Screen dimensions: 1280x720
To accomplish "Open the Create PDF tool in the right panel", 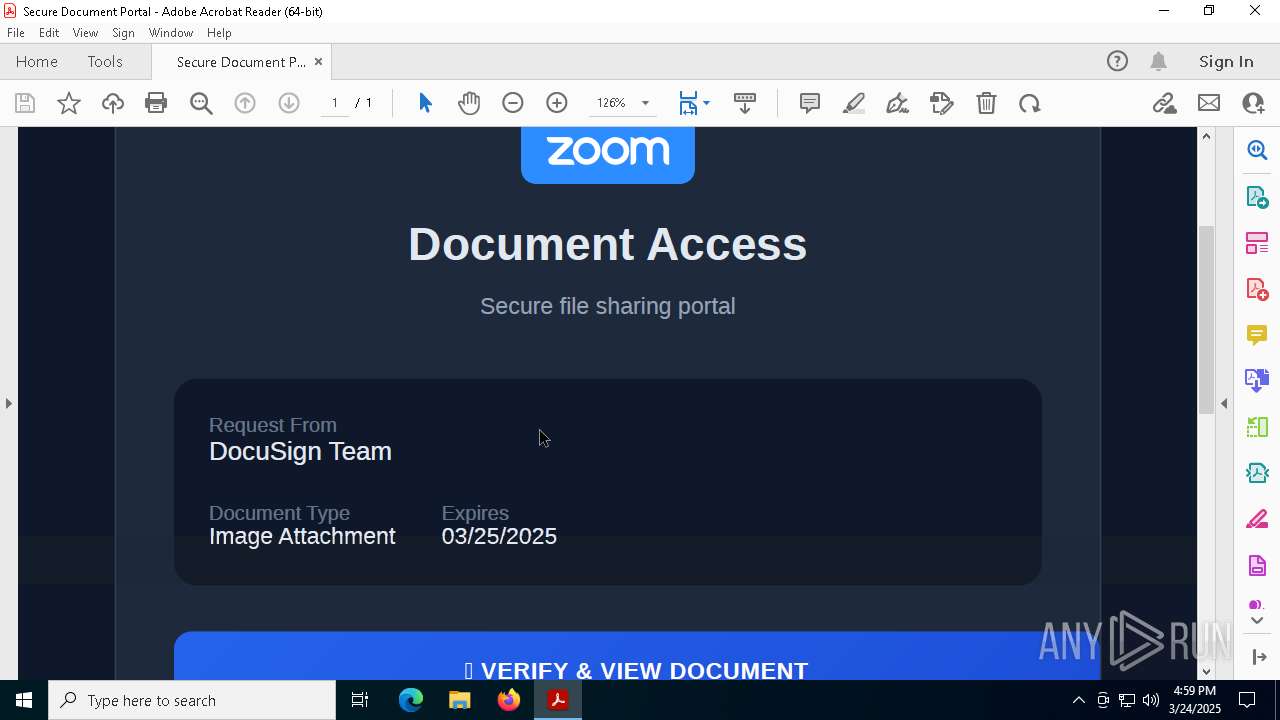I will point(1257,289).
